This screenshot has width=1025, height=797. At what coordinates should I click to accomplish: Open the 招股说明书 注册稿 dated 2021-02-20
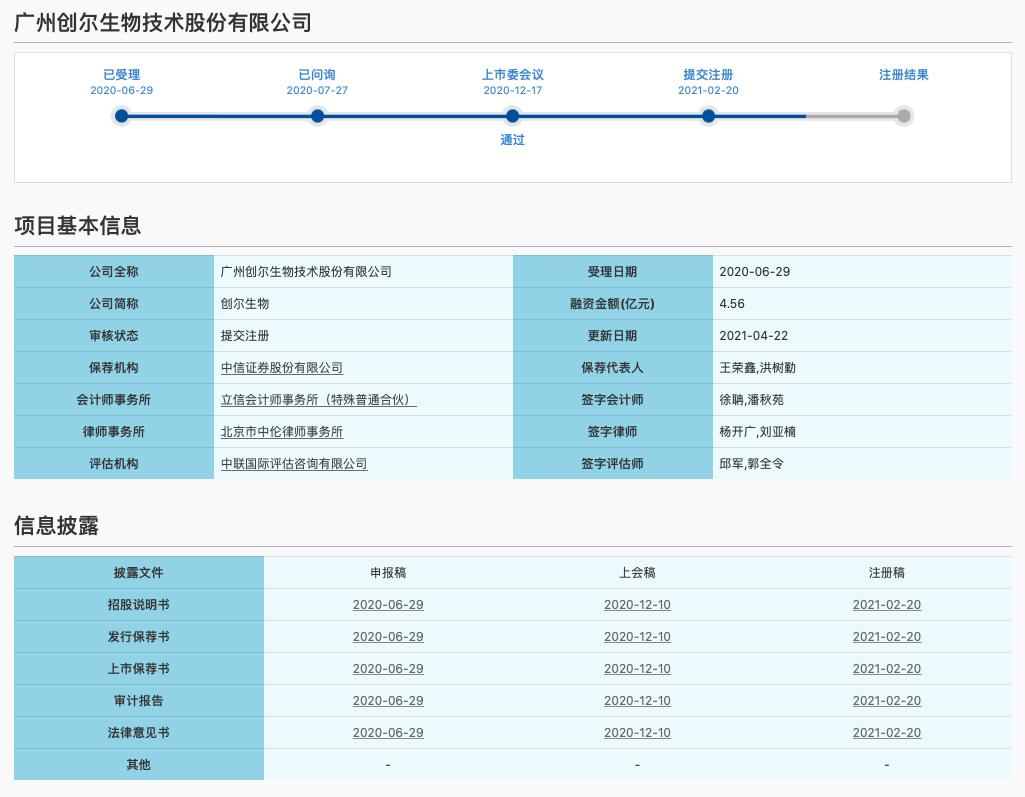[x=886, y=604]
